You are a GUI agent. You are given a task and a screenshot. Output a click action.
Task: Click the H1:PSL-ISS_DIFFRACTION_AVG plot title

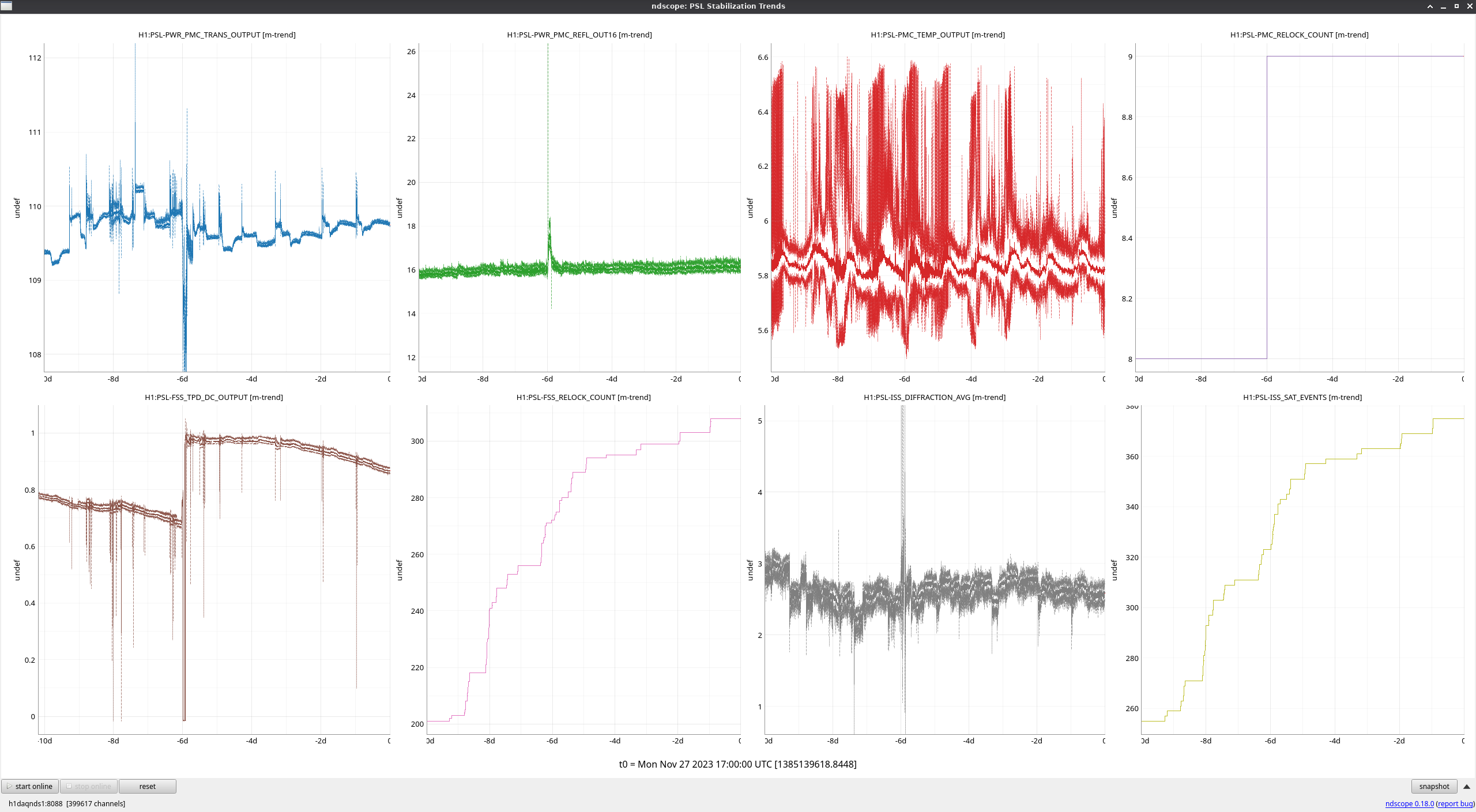934,397
